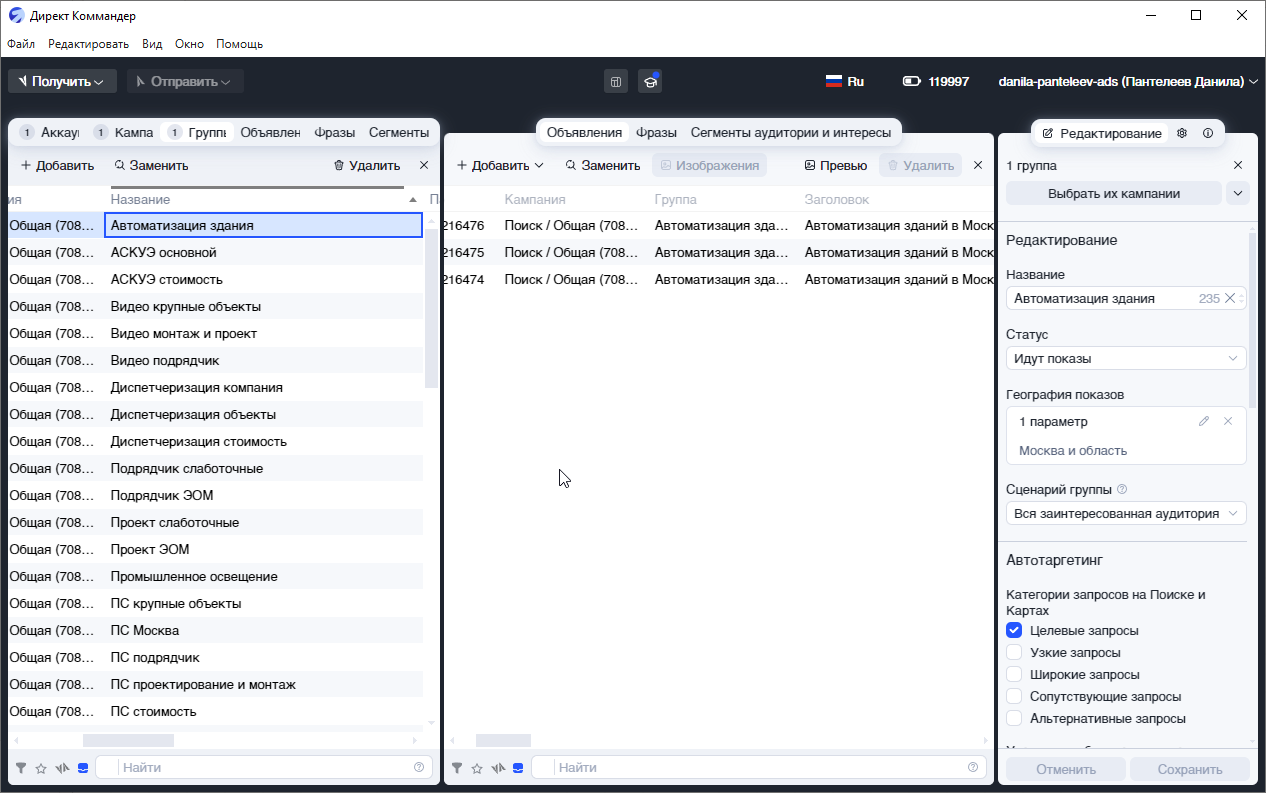Enable 'Узкие запросы' checkbox
The width and height of the screenshot is (1266, 793).
click(x=1014, y=652)
